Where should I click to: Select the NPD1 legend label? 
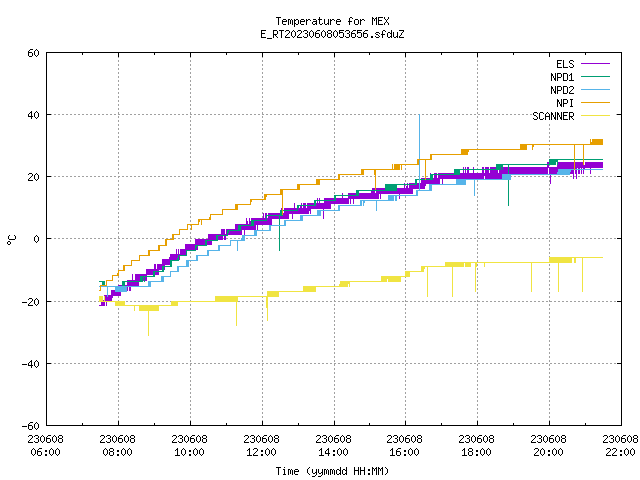pyautogui.click(x=562, y=77)
